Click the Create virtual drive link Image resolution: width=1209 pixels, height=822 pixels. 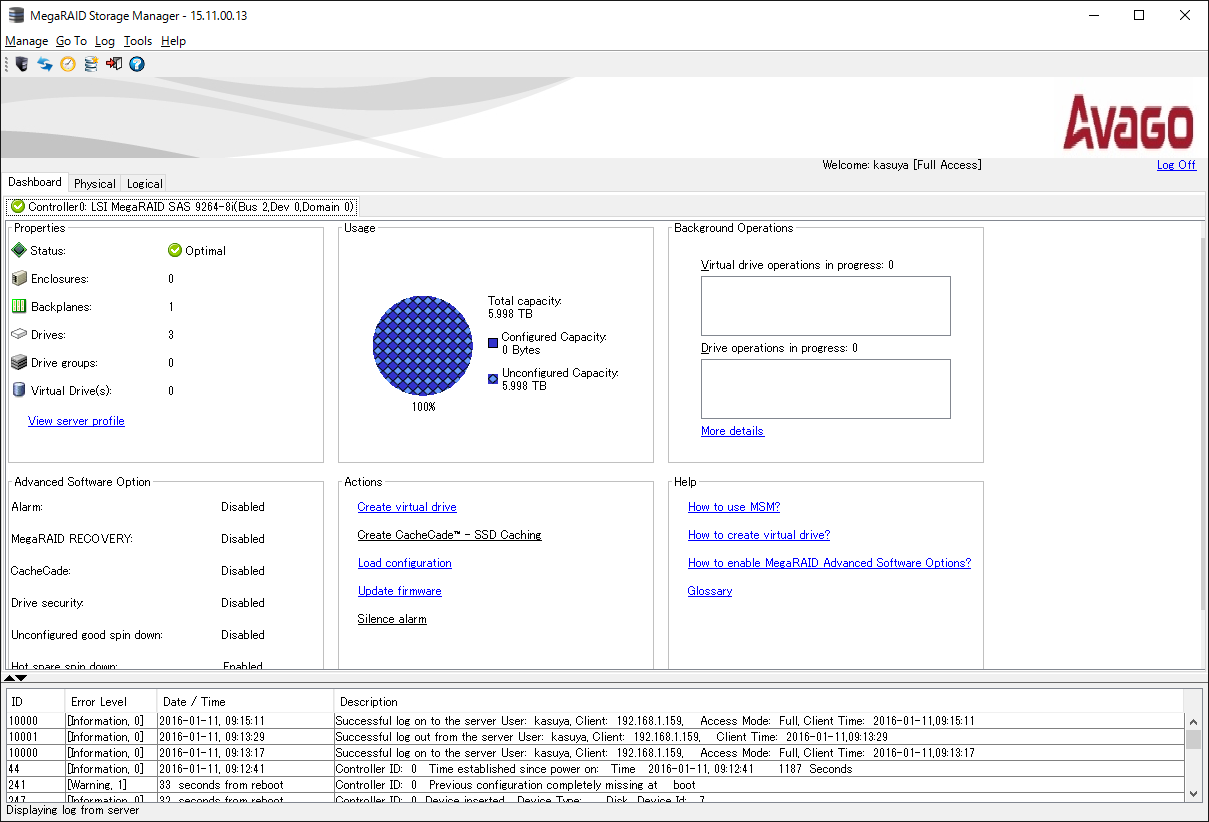point(407,507)
